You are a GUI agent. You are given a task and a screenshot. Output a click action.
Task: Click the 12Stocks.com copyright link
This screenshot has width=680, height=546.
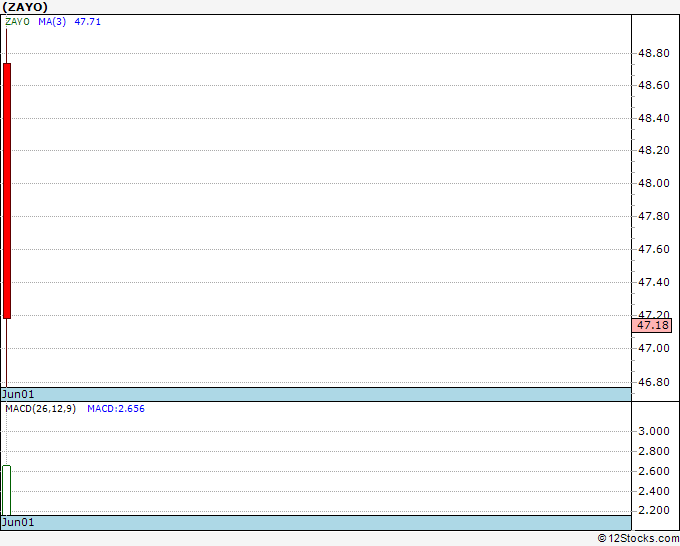click(638, 538)
